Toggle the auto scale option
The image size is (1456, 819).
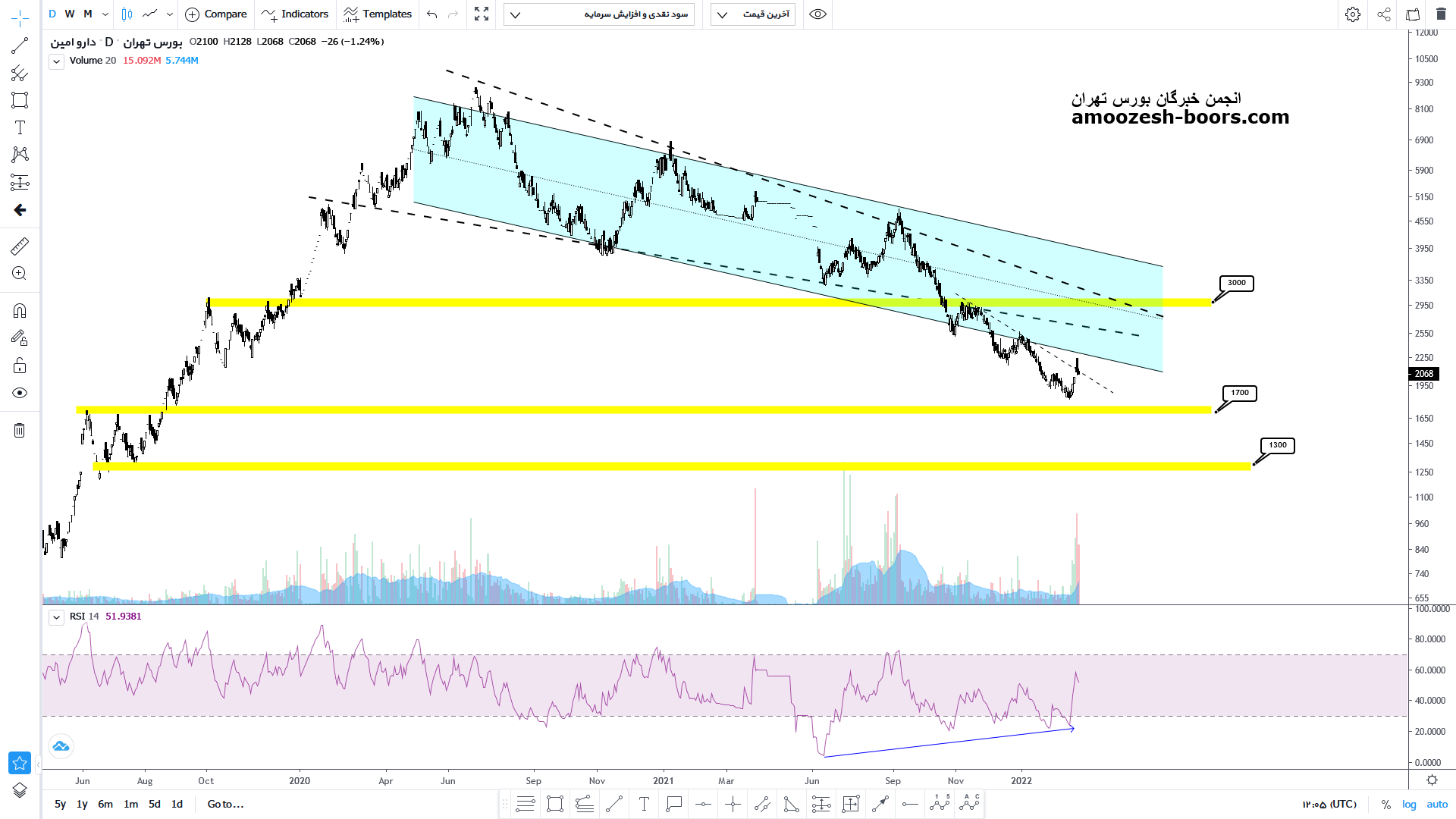pos(1437,805)
